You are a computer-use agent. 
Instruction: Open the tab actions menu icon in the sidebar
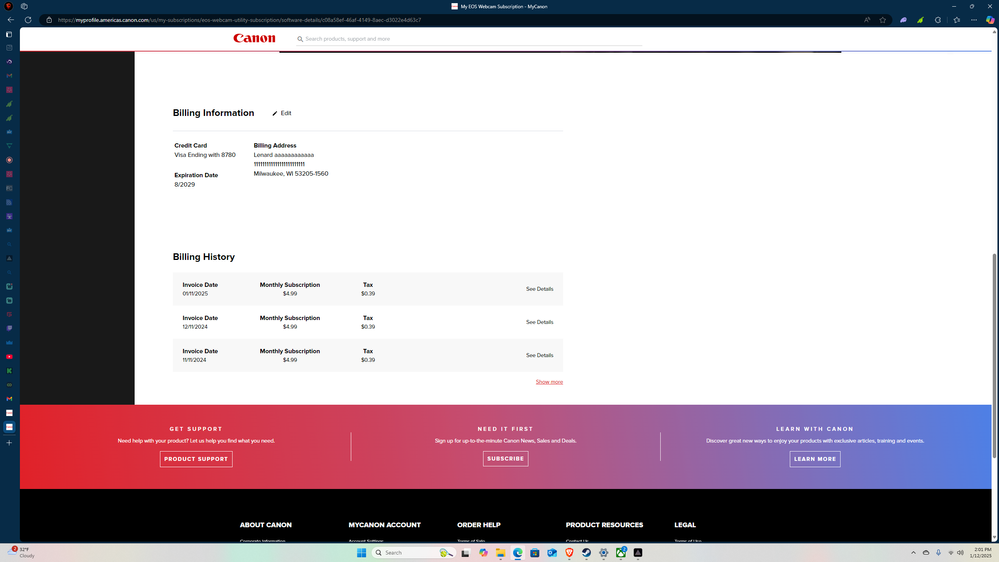point(9,34)
